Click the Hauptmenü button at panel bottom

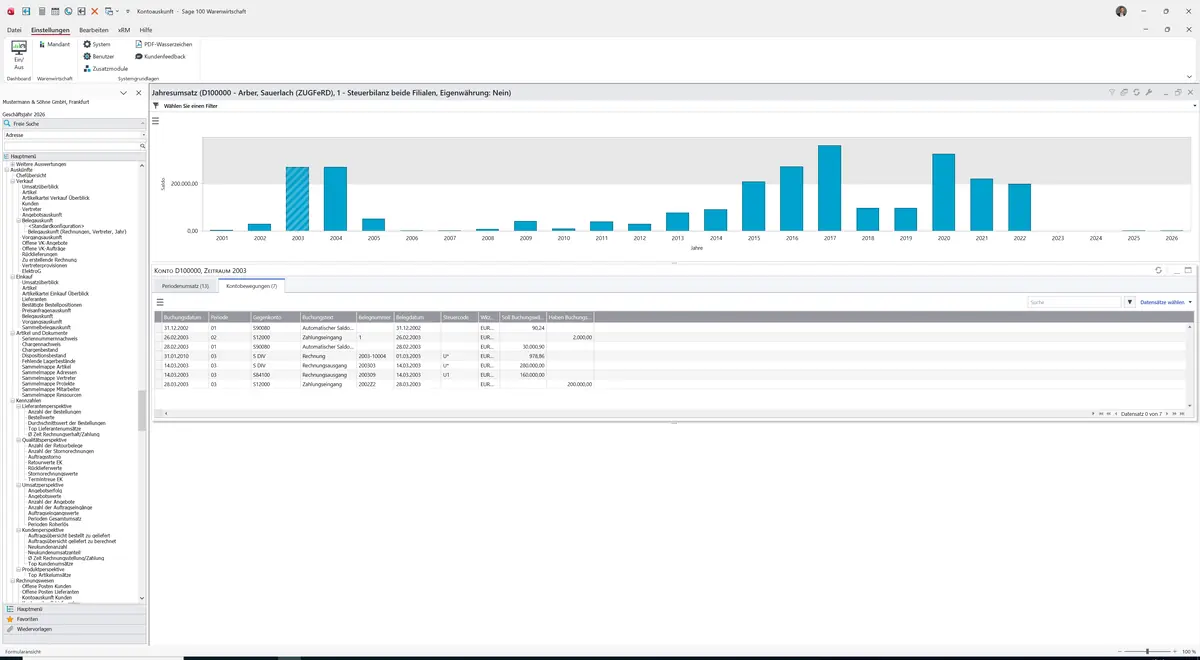tap(74, 609)
